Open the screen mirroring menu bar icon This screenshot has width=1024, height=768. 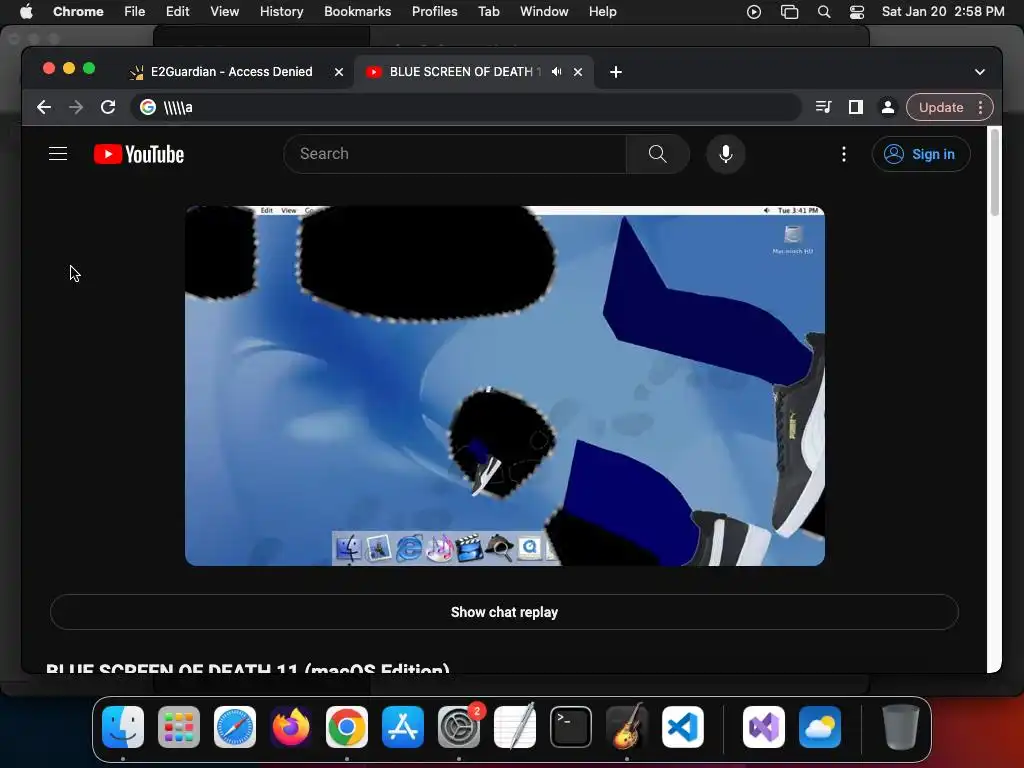(x=789, y=12)
